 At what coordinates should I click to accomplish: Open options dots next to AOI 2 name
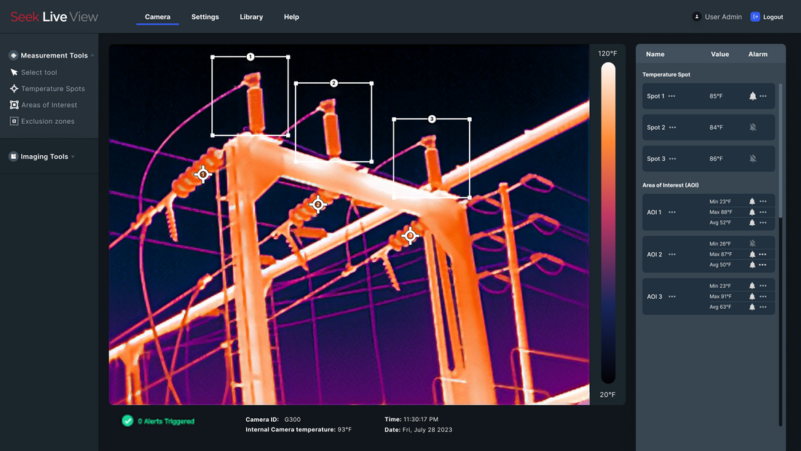pos(672,254)
